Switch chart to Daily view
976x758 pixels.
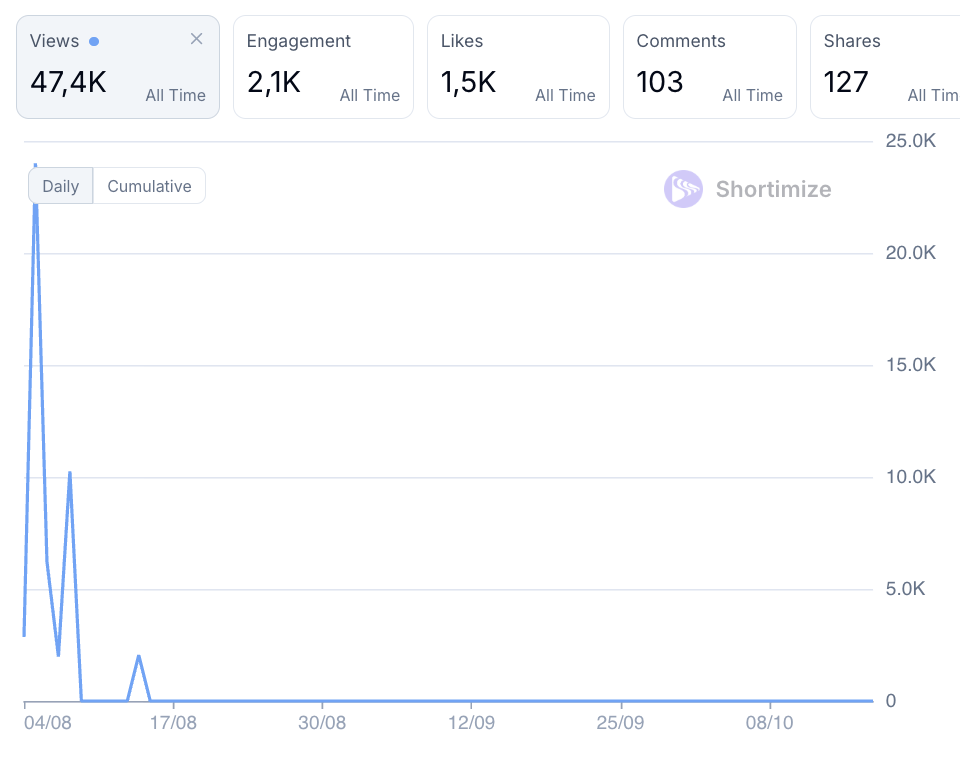pyautogui.click(x=61, y=186)
